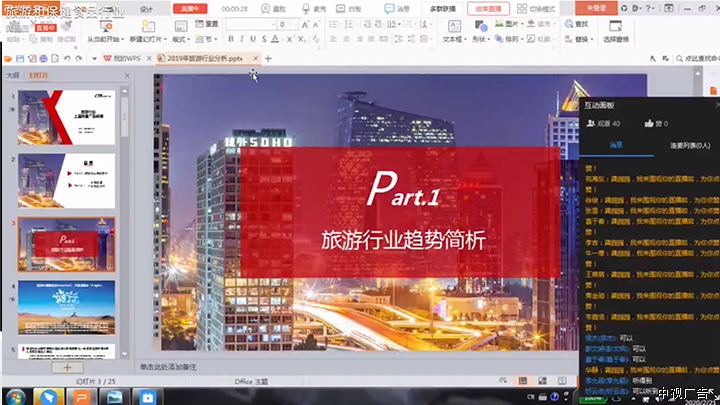Open the 从当前开始 dropdown arrow
This screenshot has width=720, height=405.
pos(123,39)
